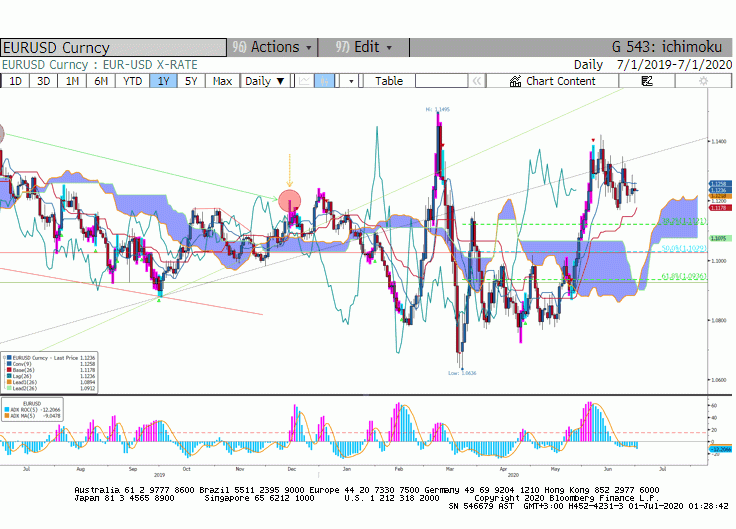736x529 pixels.
Task: Select the 1M time range
Action: 72,81
